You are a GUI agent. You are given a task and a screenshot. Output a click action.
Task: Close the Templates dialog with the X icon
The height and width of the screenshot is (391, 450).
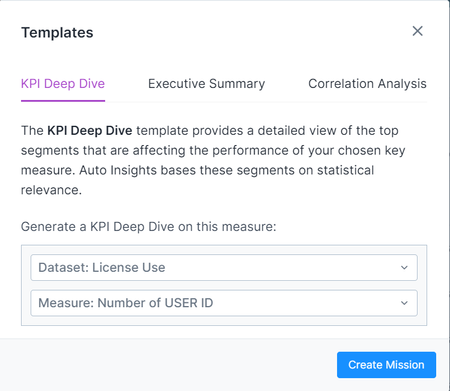point(417,31)
